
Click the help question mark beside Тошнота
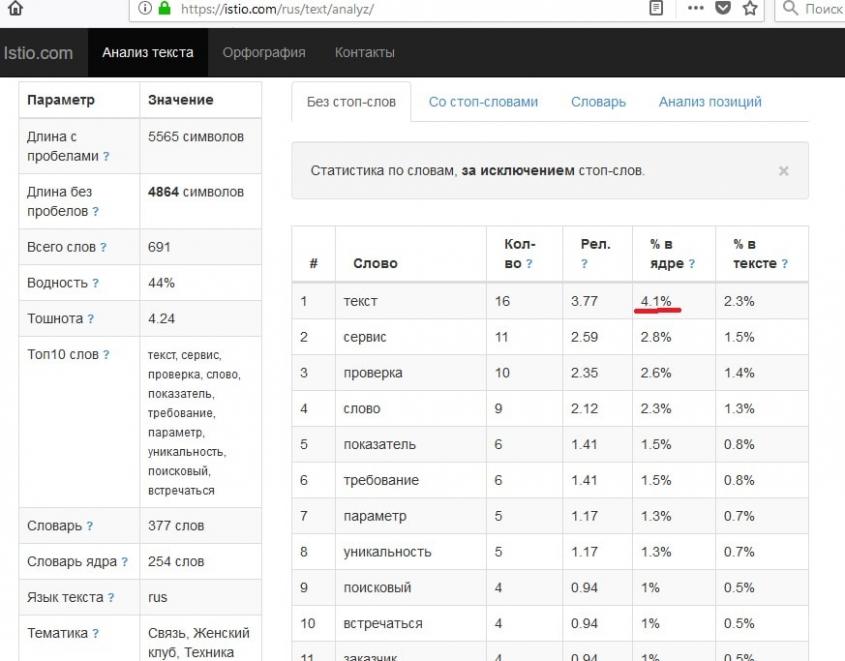(x=91, y=320)
